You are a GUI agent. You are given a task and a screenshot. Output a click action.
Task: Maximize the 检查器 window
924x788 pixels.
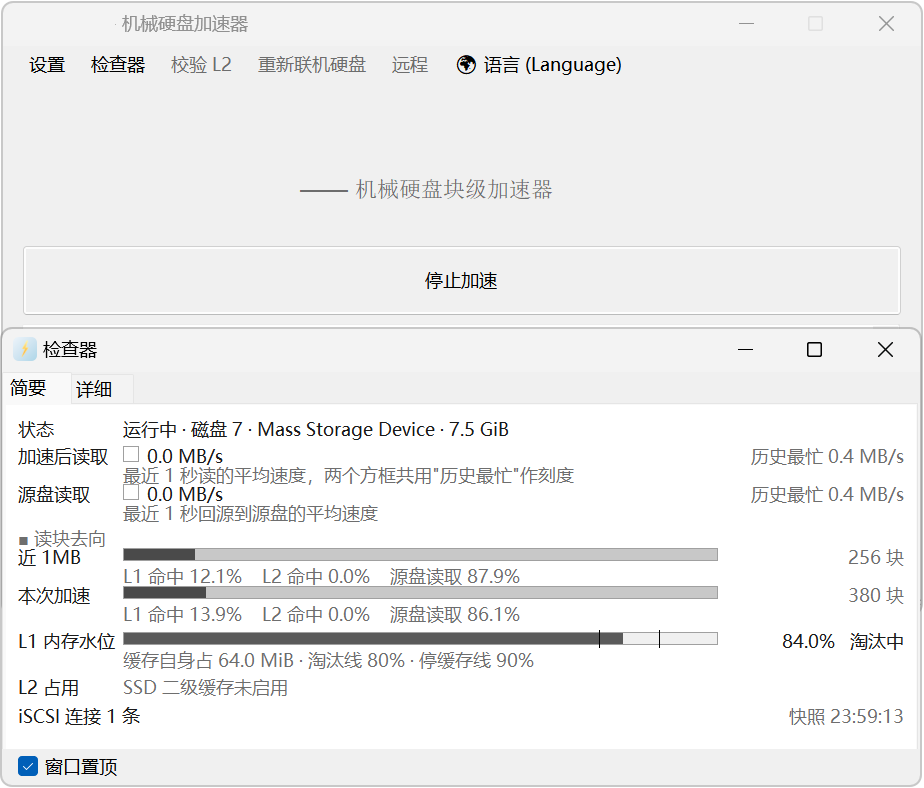tap(814, 350)
